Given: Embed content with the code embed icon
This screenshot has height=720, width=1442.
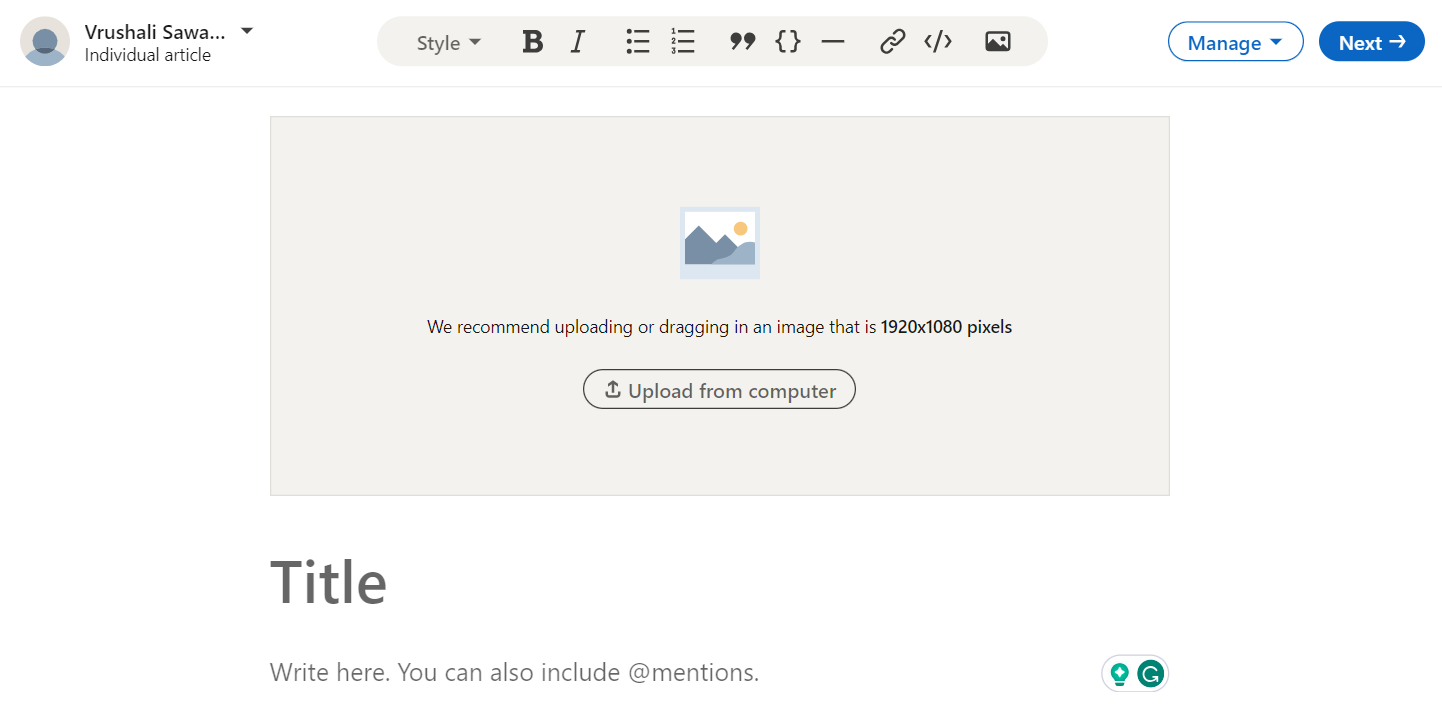Looking at the screenshot, I should click(x=937, y=41).
